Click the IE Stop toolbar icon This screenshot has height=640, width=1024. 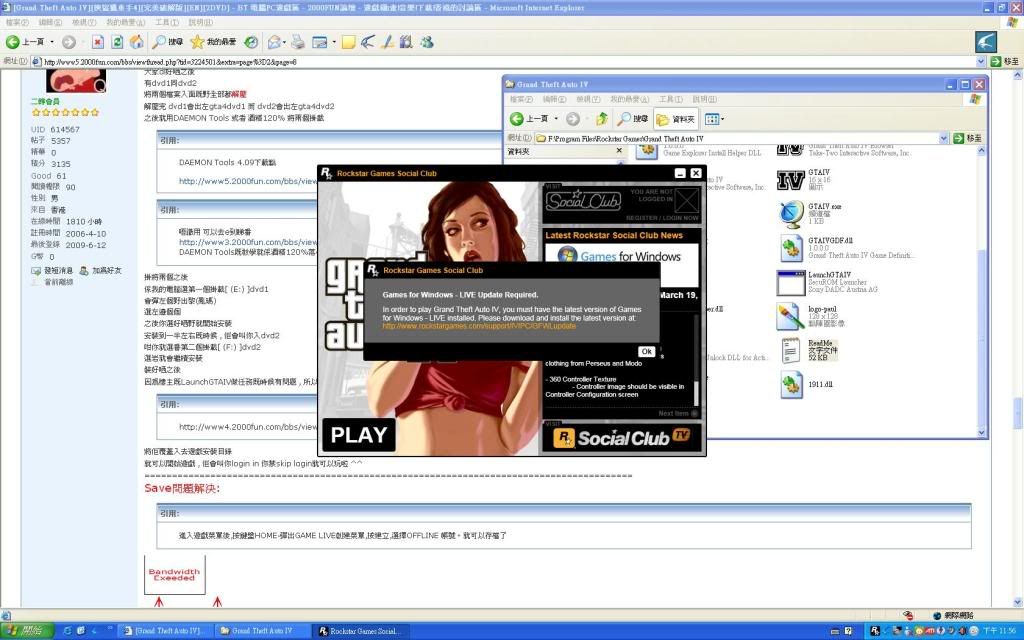pos(98,42)
